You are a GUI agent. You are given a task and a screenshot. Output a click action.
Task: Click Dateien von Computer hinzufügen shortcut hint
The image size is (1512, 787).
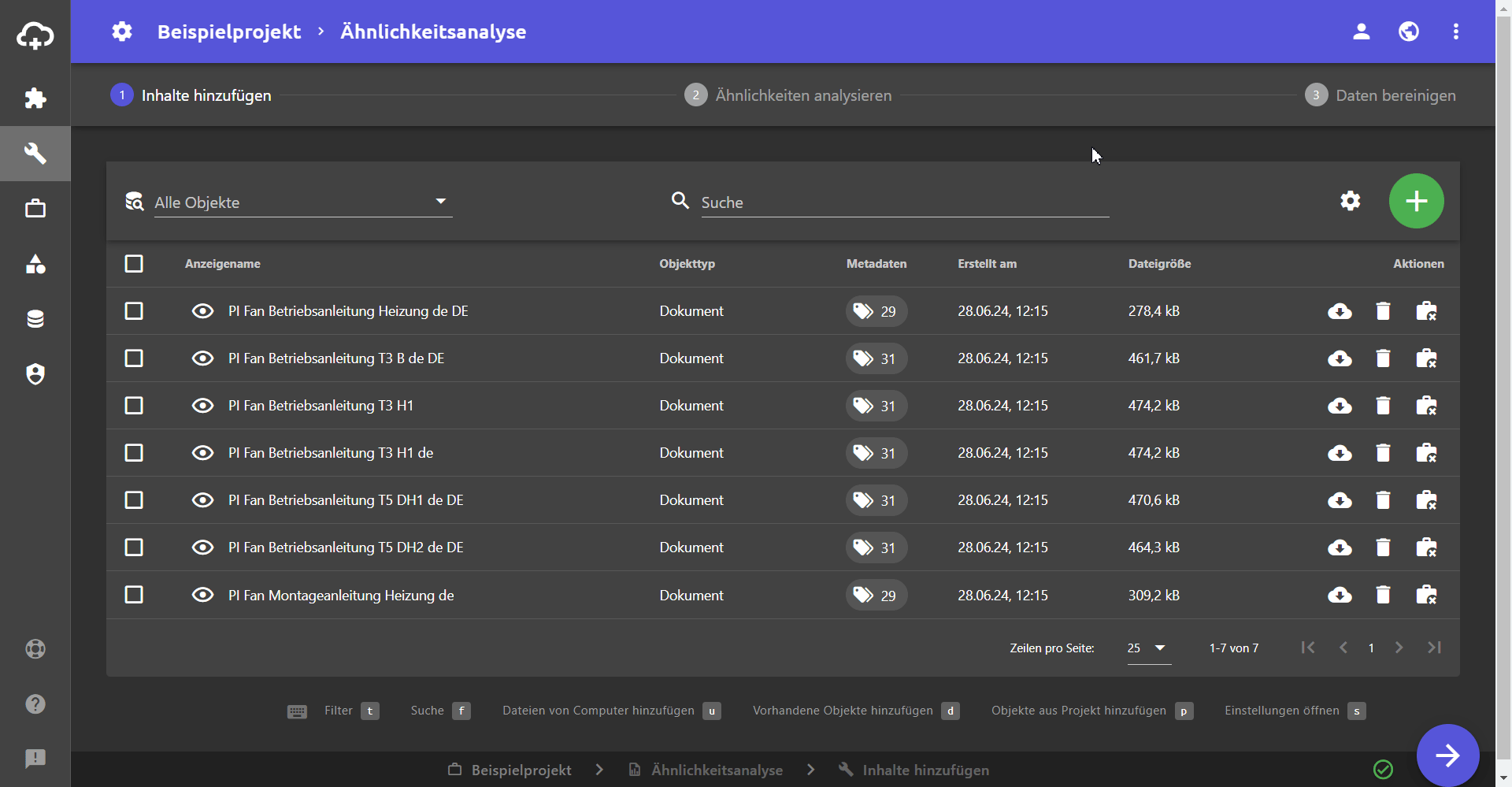611,711
